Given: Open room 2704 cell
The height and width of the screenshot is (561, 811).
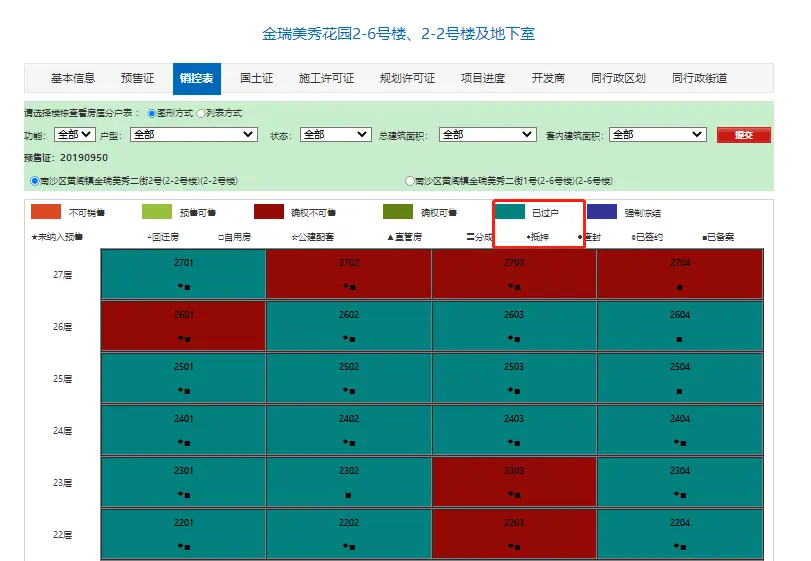Looking at the screenshot, I should tap(680, 274).
